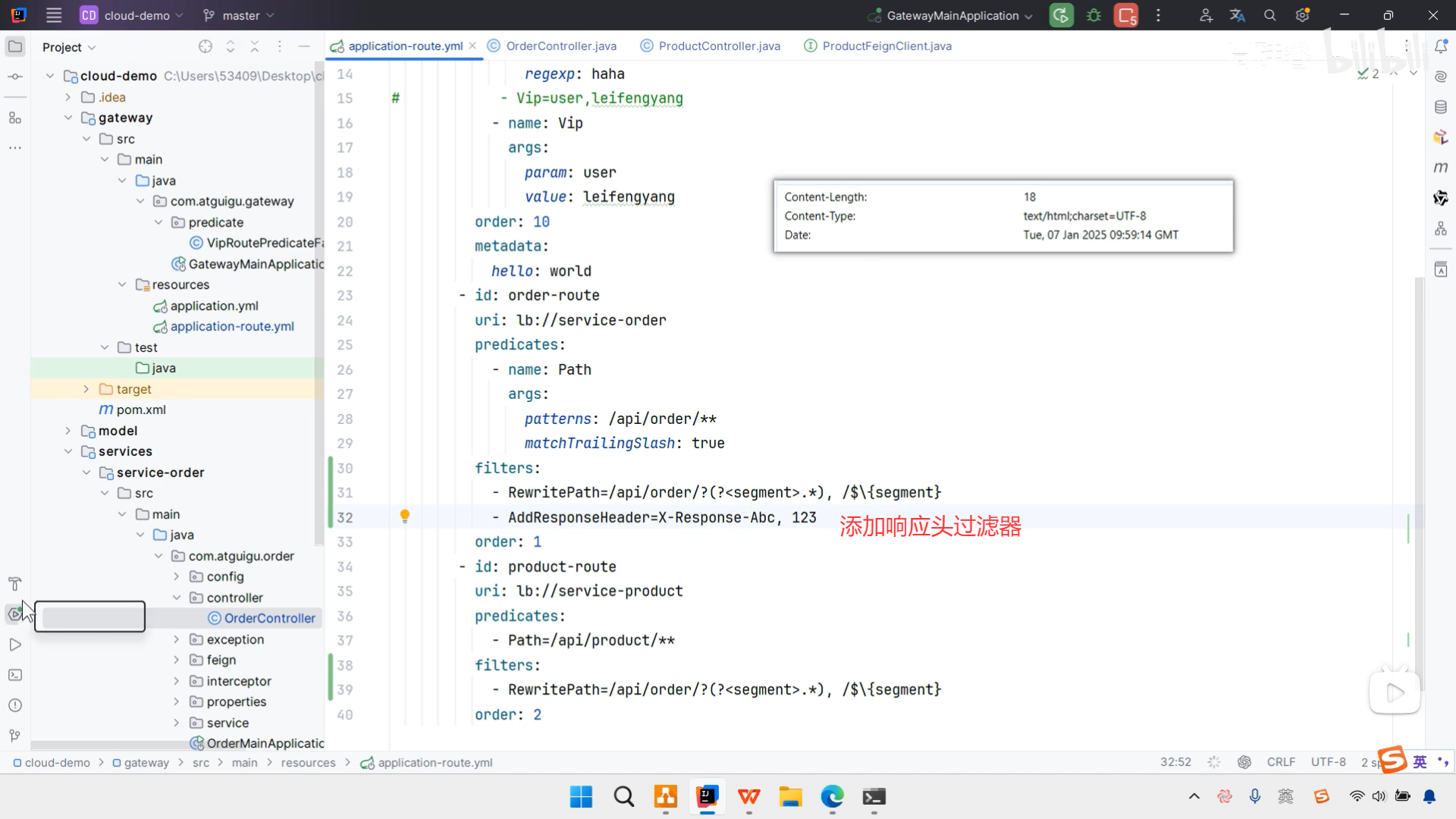The image size is (1456, 819).
Task: Switch to the ProductFeignClient.java tab
Action: pyautogui.click(x=886, y=46)
